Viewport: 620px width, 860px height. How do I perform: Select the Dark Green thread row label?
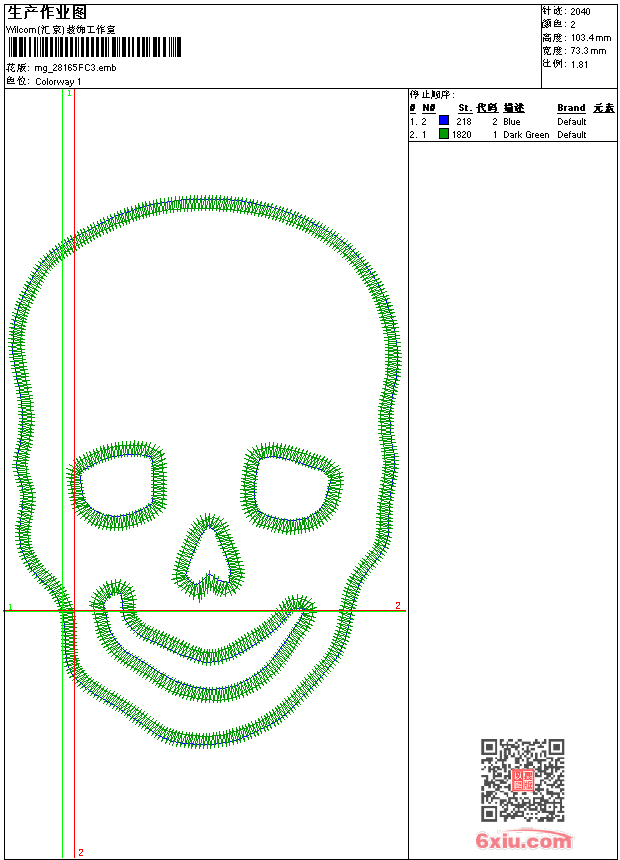(x=526, y=134)
